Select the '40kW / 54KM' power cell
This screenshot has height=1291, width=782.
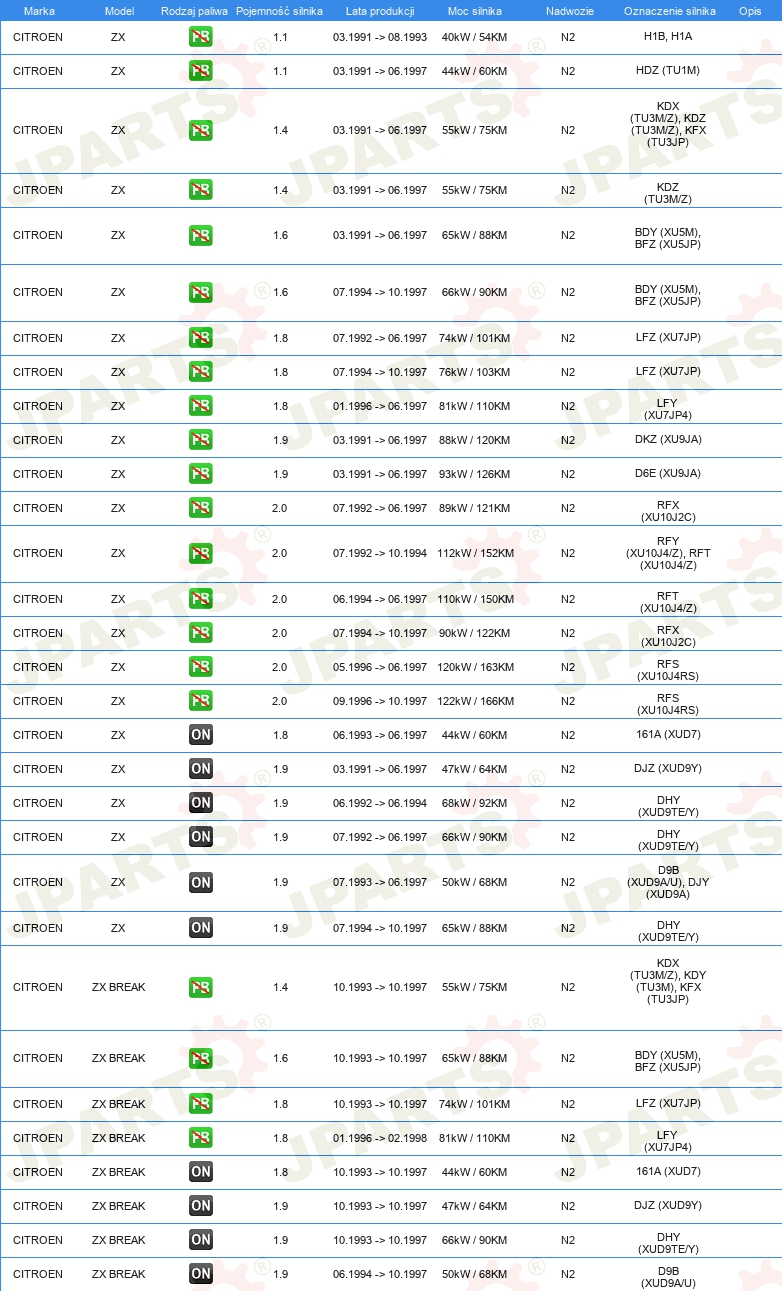pyautogui.click(x=475, y=37)
